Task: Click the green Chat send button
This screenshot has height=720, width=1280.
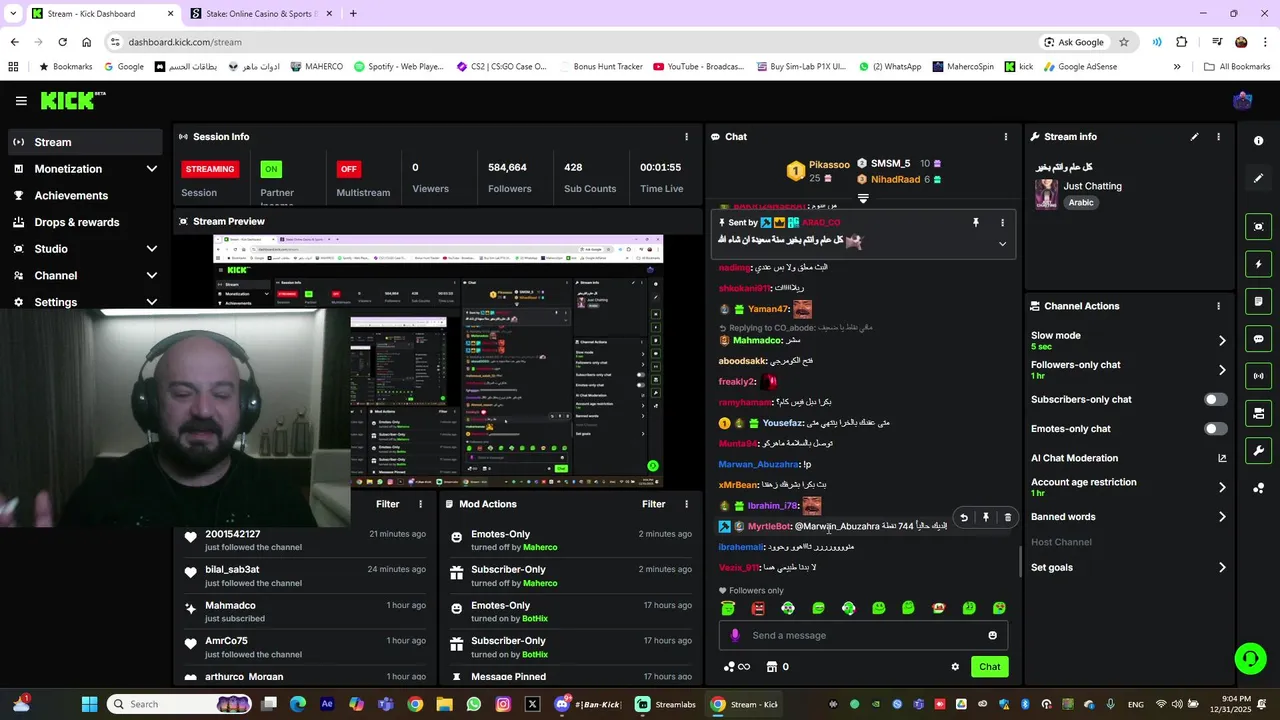Action: click(x=989, y=667)
